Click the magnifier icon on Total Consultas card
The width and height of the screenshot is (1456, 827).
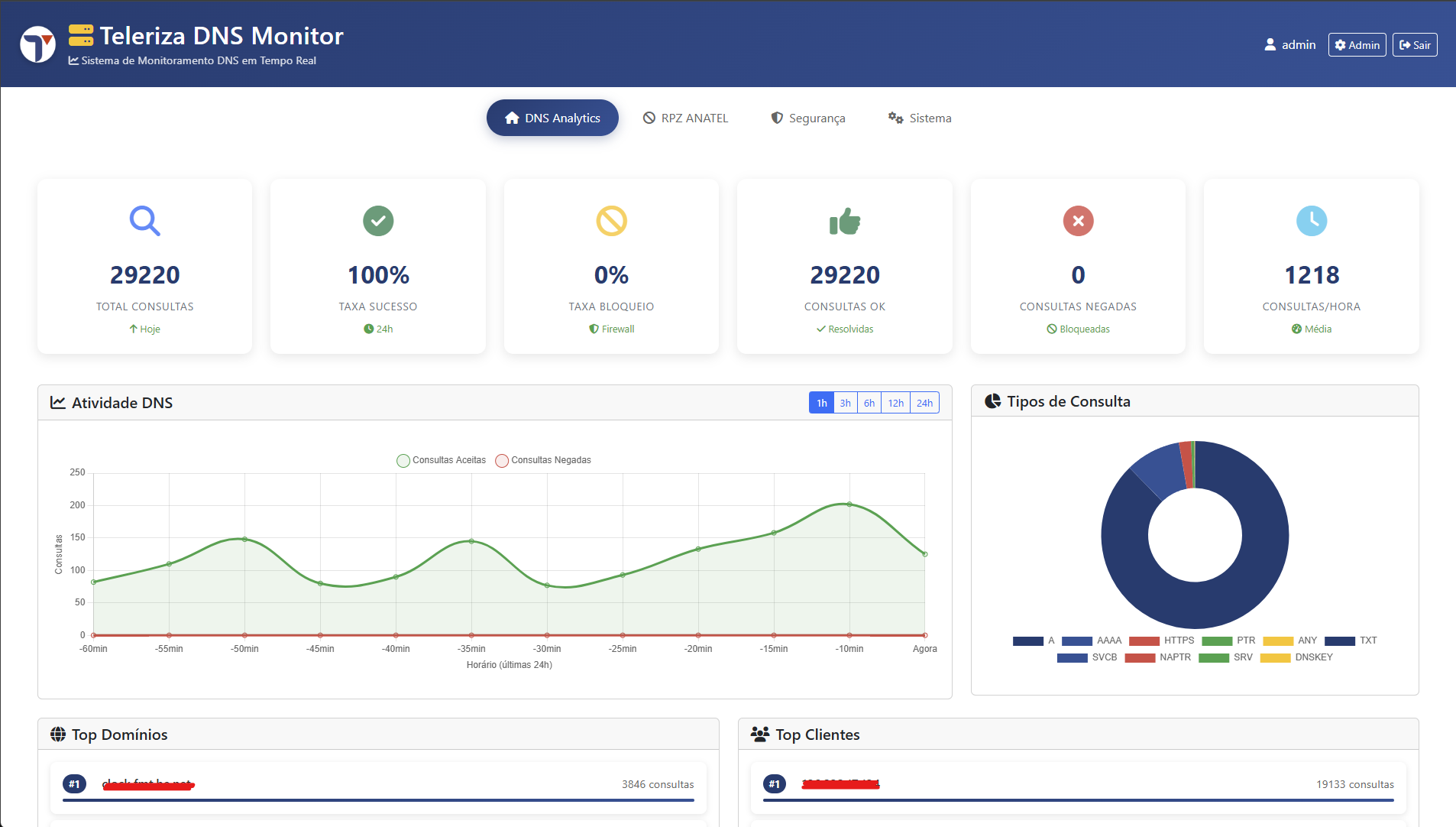point(144,221)
